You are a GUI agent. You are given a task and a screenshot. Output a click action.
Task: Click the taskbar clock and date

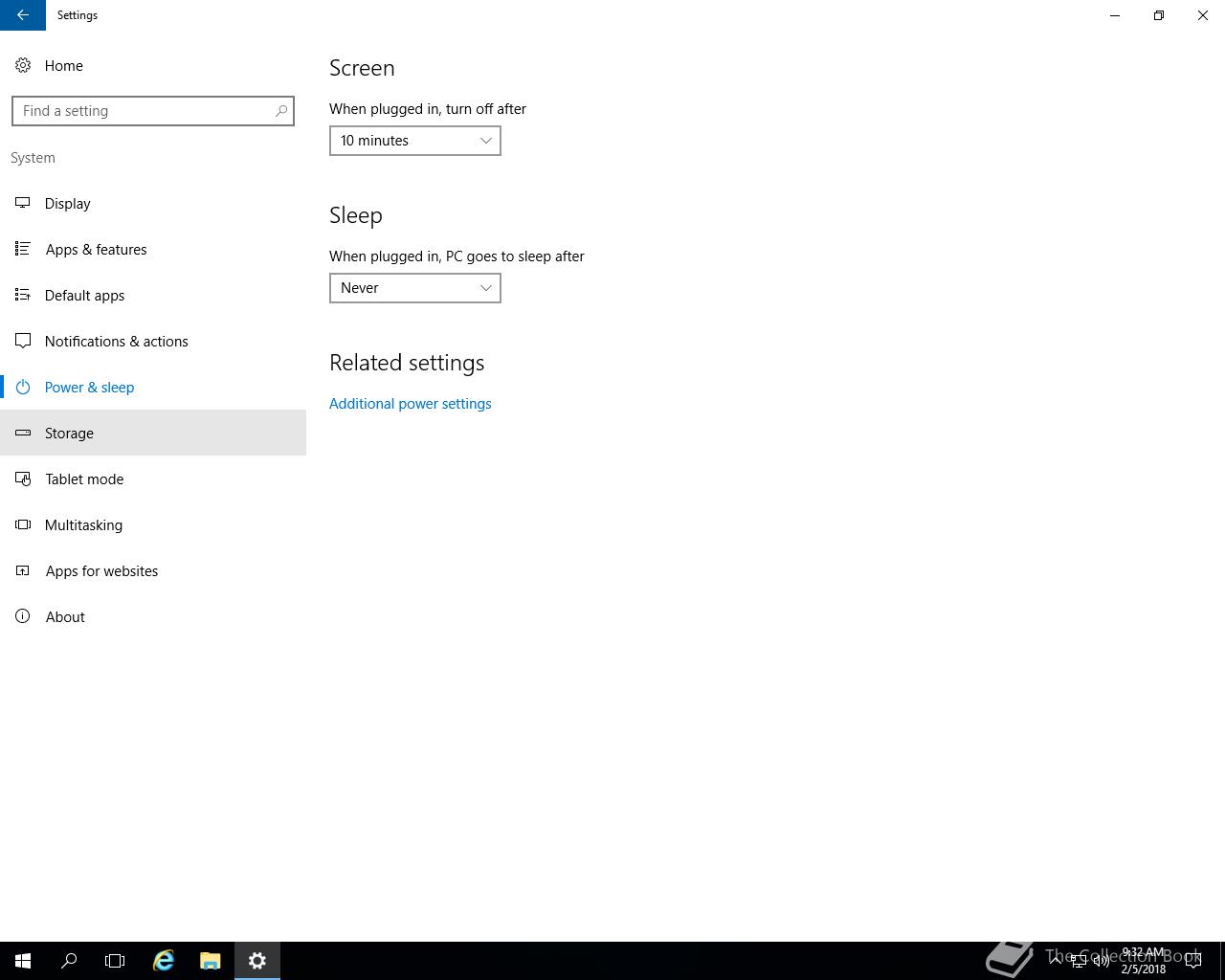[x=1144, y=961]
